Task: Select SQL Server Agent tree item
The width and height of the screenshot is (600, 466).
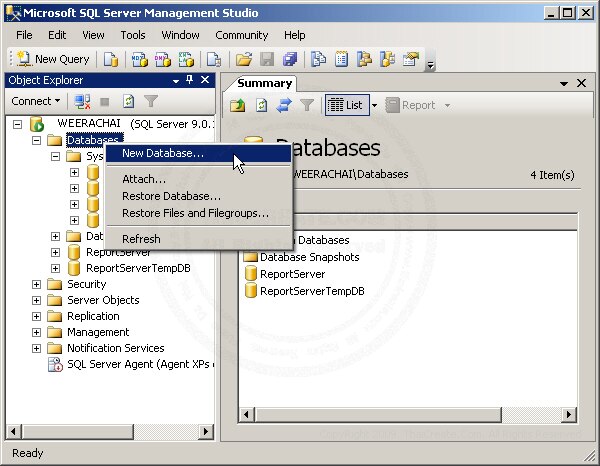Action: click(x=132, y=364)
